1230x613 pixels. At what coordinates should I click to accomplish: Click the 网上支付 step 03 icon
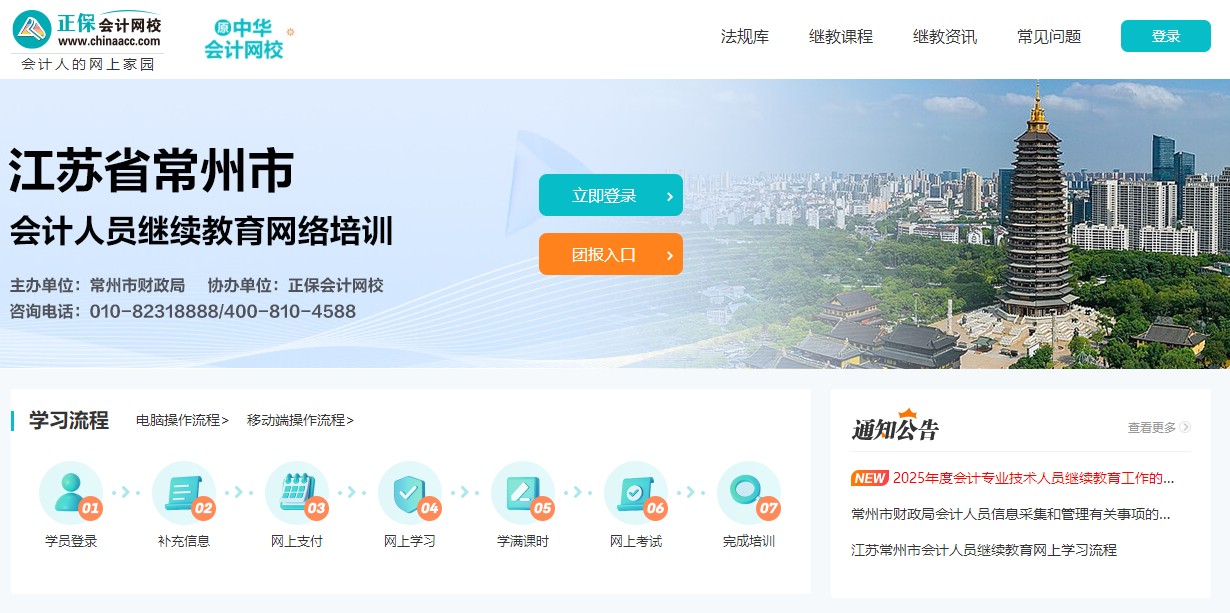tap(297, 492)
